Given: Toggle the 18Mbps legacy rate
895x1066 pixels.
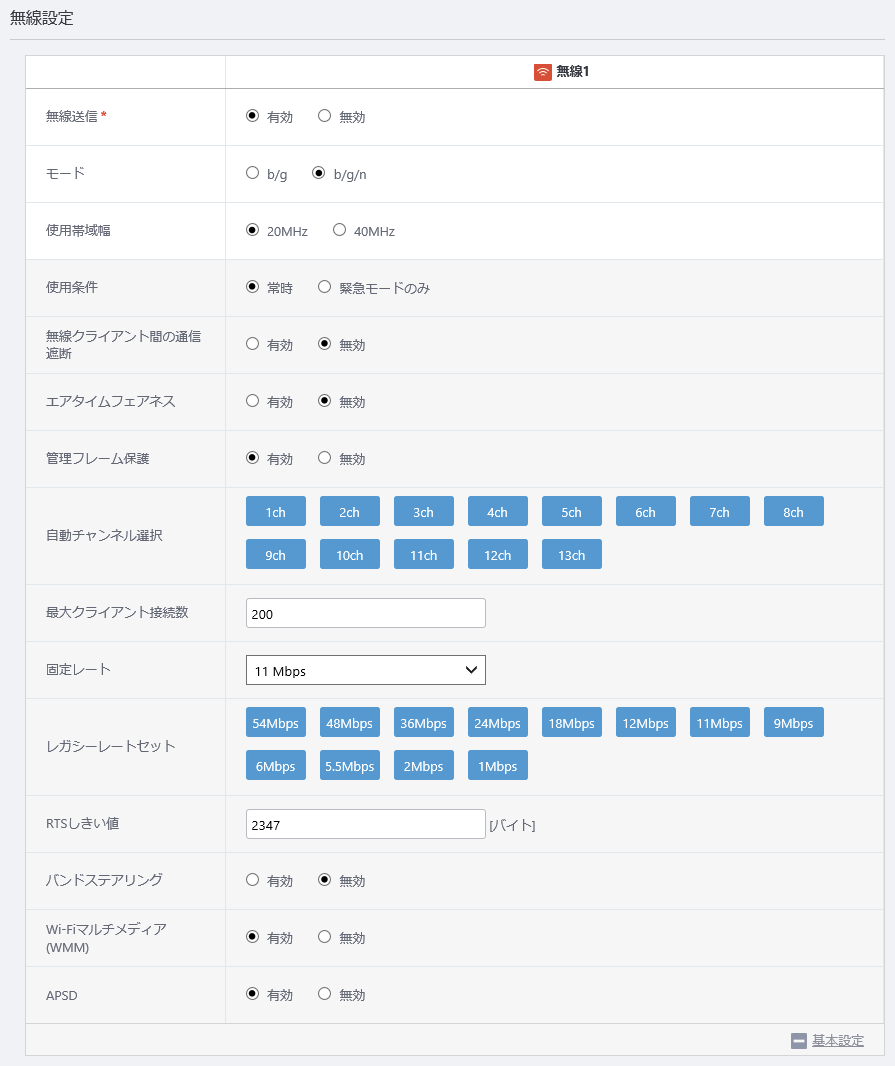Looking at the screenshot, I should 572,722.
